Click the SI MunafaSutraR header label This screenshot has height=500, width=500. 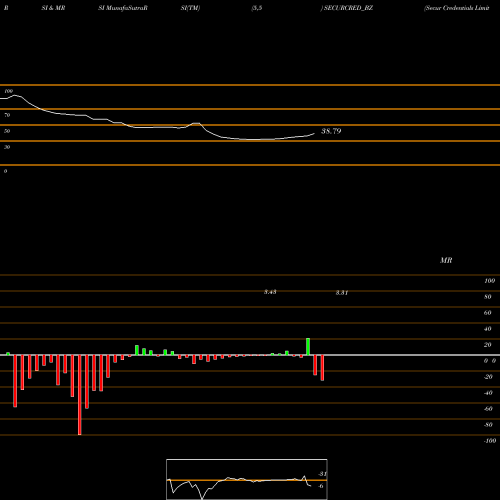pyautogui.click(x=123, y=8)
